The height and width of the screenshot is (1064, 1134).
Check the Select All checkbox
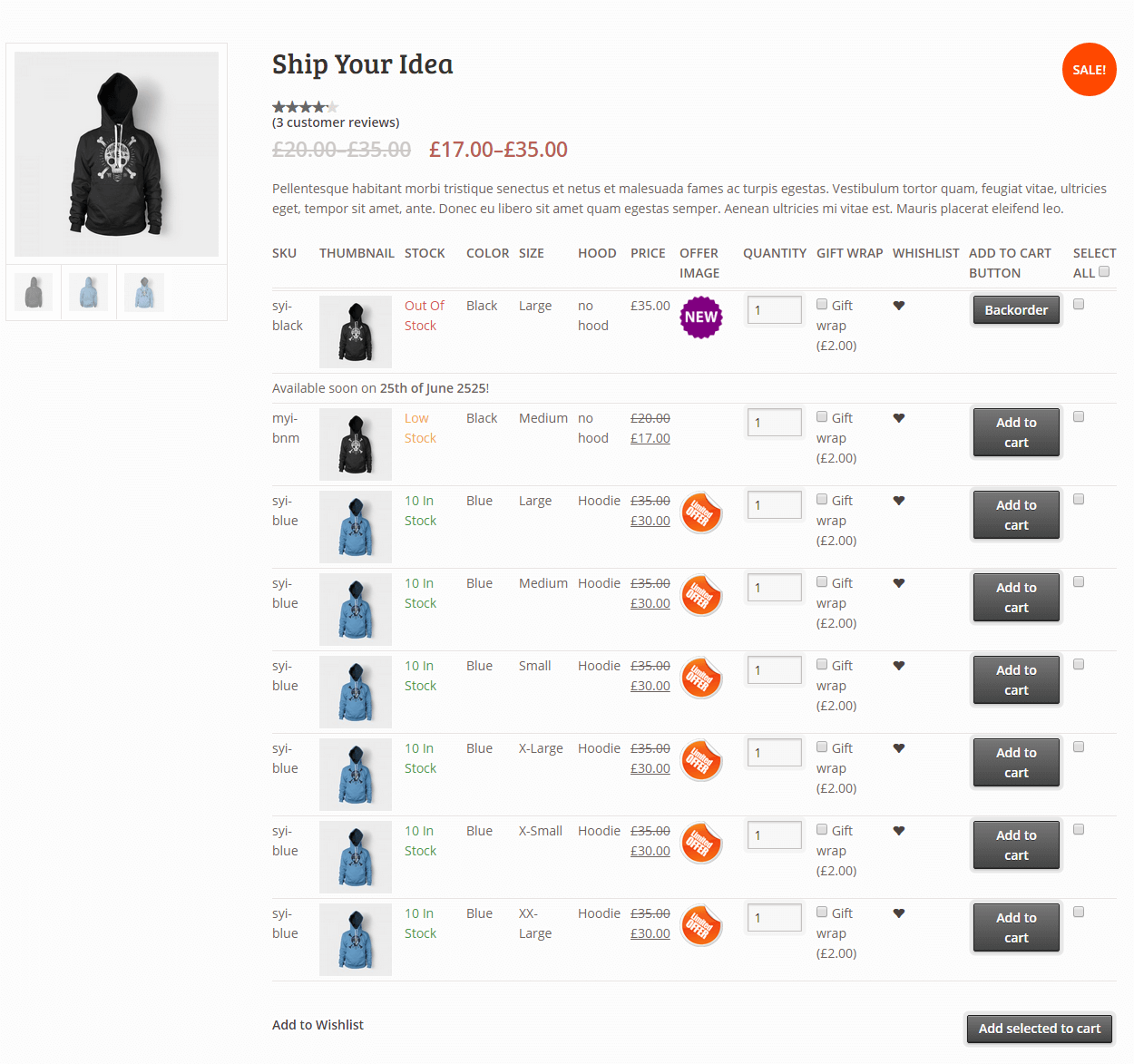[x=1104, y=271]
